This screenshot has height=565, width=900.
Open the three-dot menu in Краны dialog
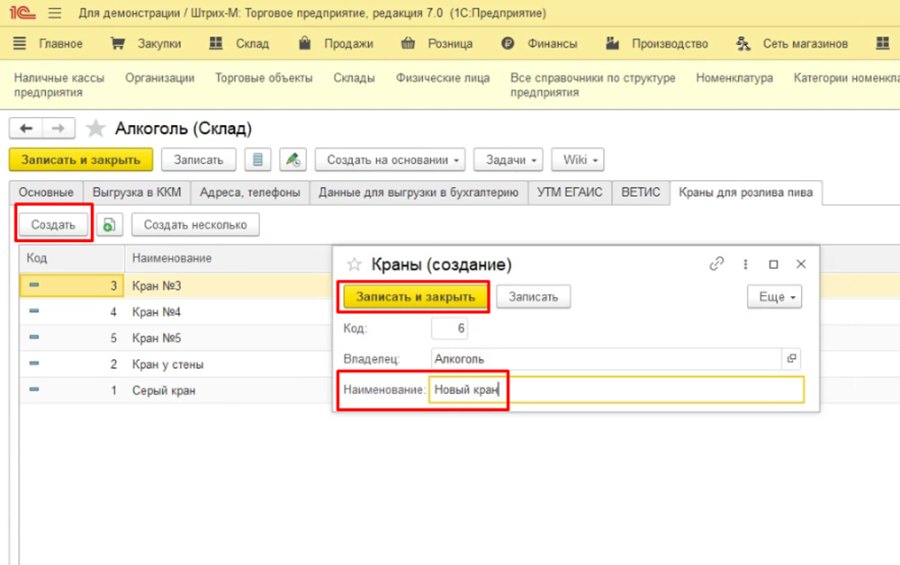[x=745, y=264]
